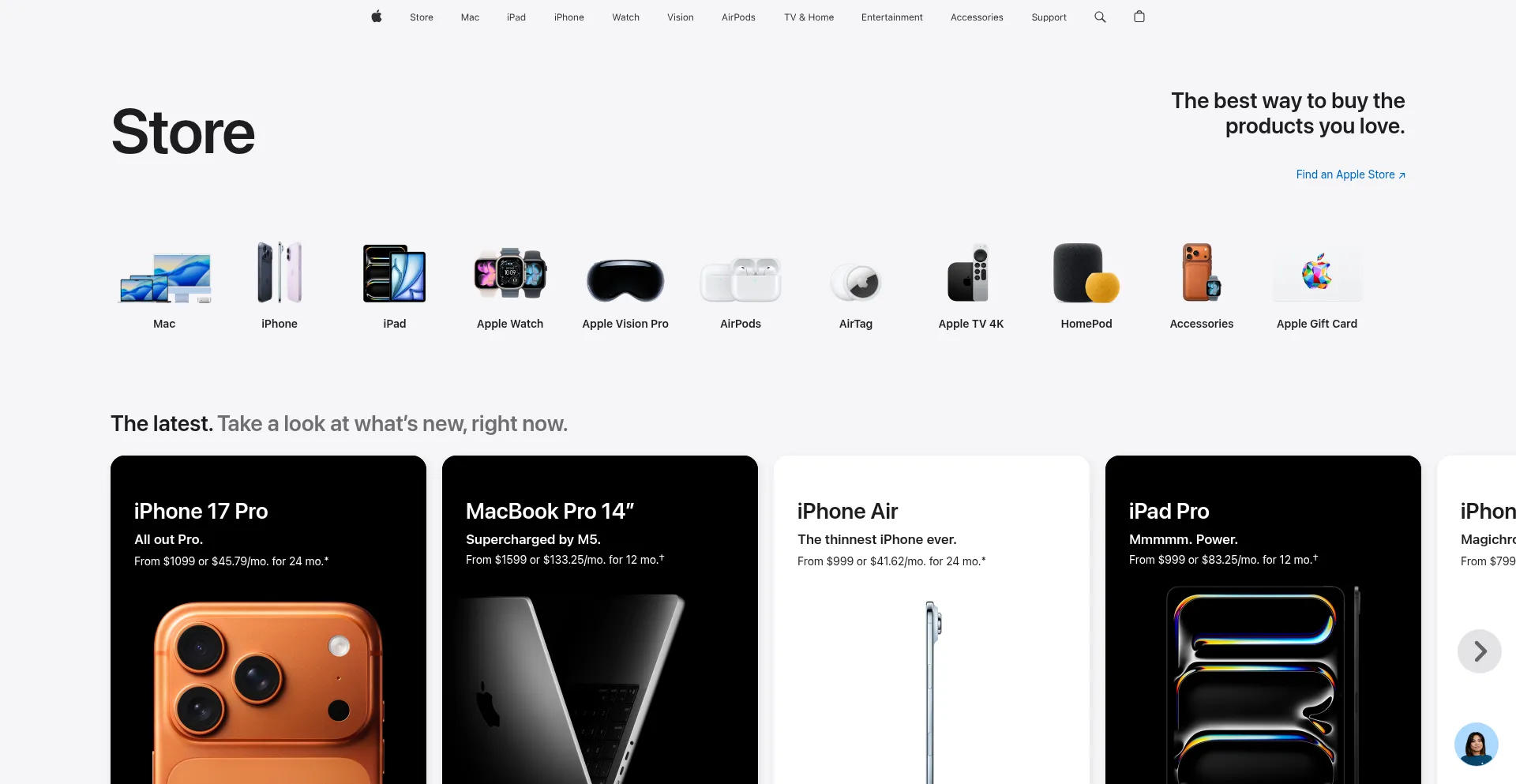Open the search magnifier icon
The height and width of the screenshot is (784, 1516).
click(x=1100, y=17)
